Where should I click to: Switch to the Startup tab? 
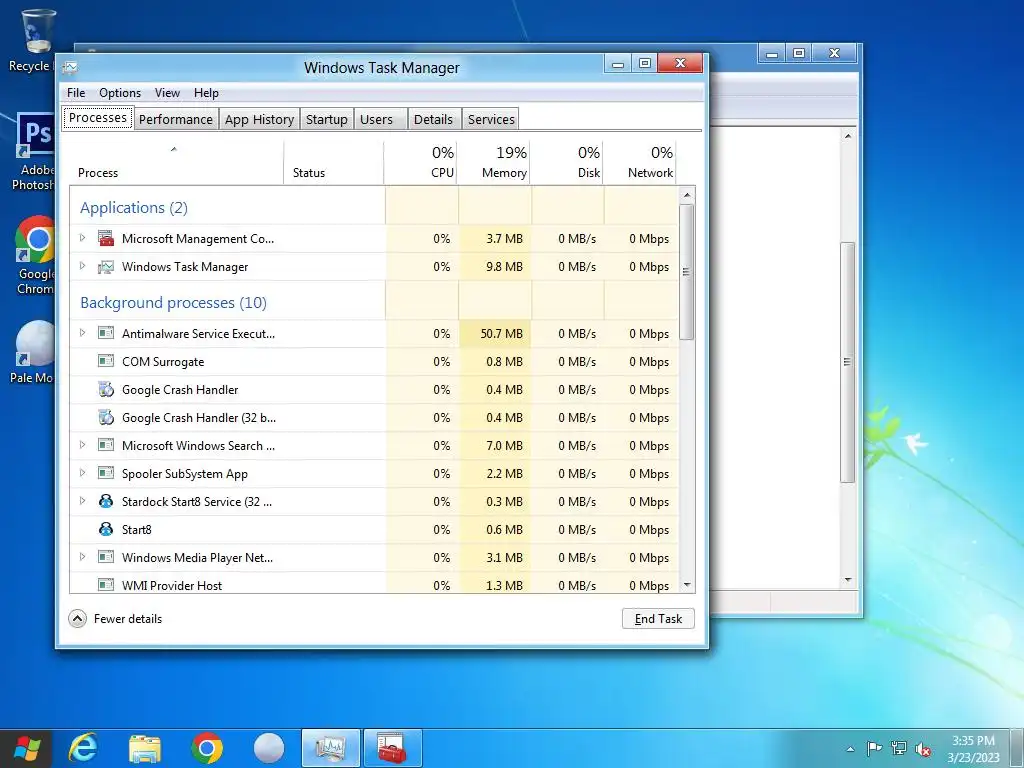327,119
